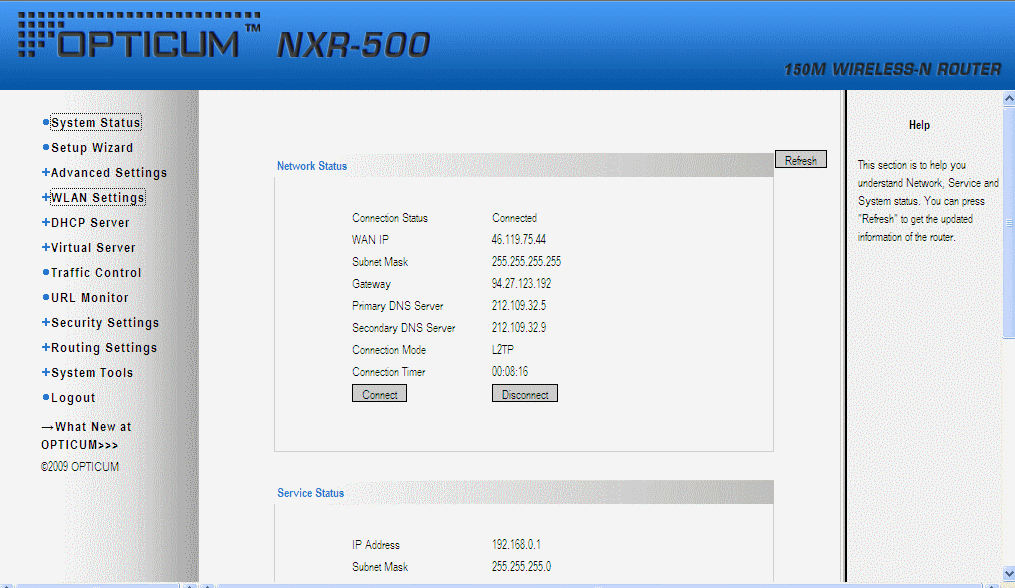Click the Network Status section heading
Screen dimensions: 1015x588
(x=312, y=166)
